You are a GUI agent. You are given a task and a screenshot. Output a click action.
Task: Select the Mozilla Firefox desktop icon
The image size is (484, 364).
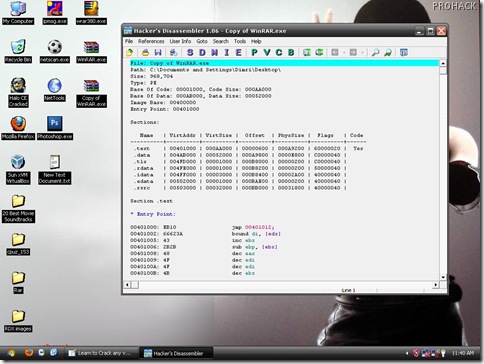(18, 128)
